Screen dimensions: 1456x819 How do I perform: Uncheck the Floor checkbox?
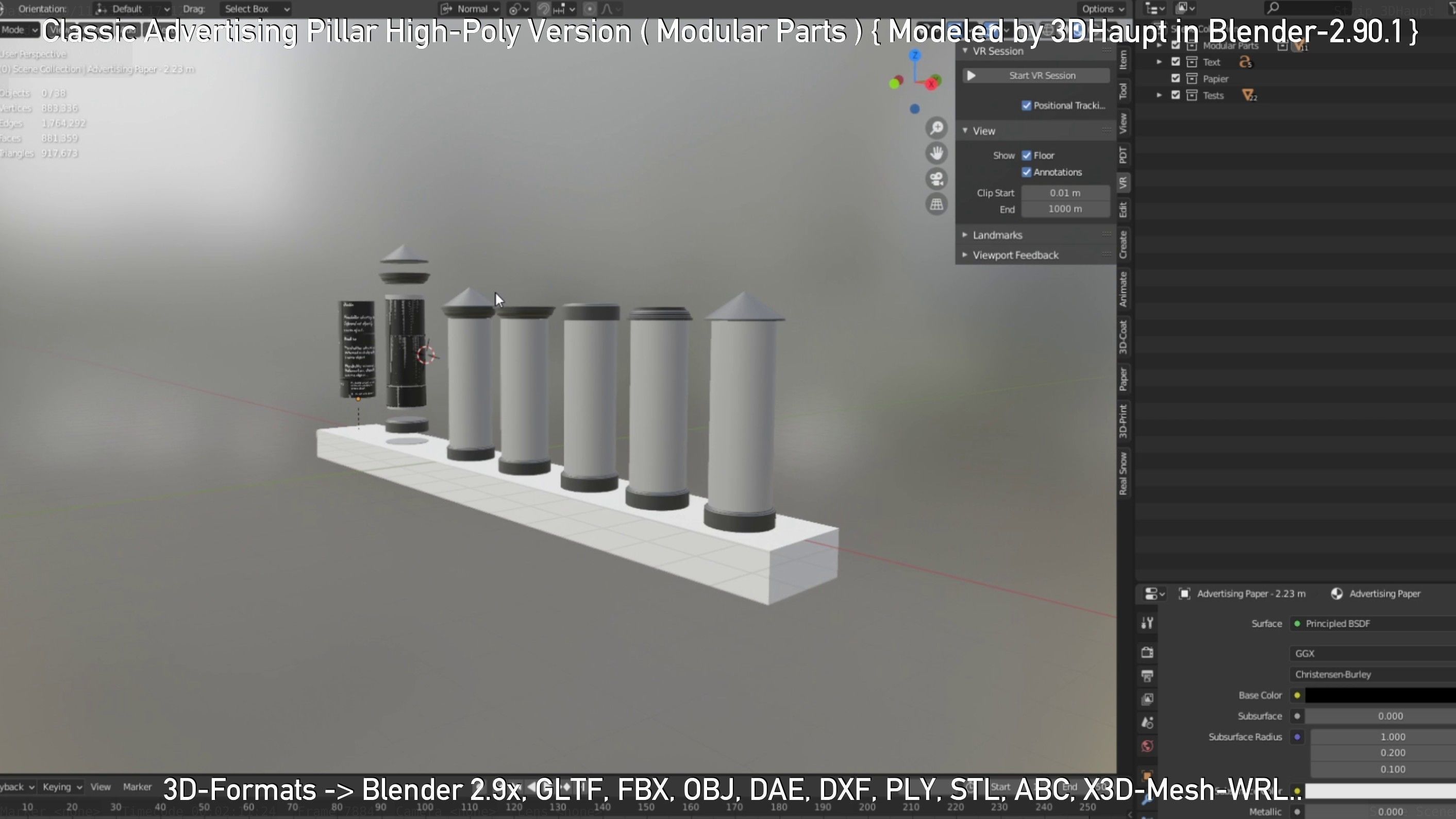click(1027, 156)
